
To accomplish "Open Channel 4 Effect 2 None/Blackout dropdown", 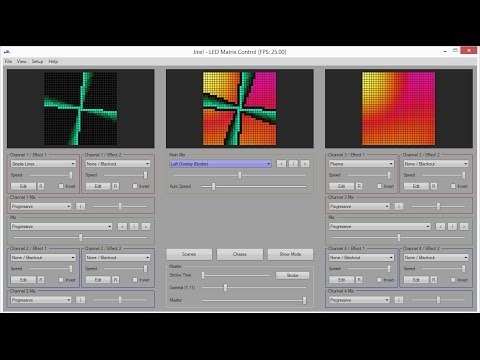I will [x=436, y=257].
